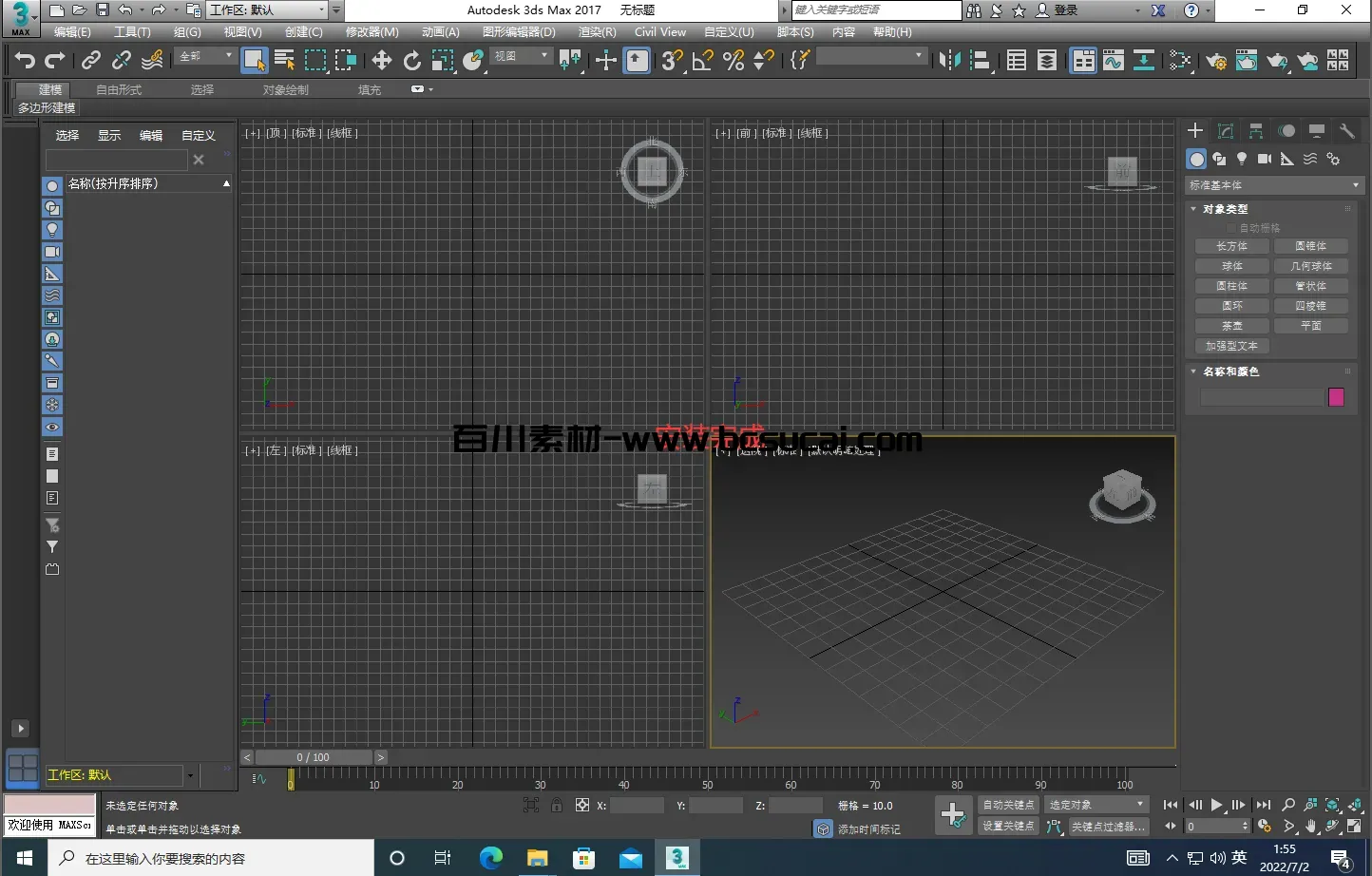Toggle the 3D Snaps button
1372x876 pixels.
click(x=673, y=61)
